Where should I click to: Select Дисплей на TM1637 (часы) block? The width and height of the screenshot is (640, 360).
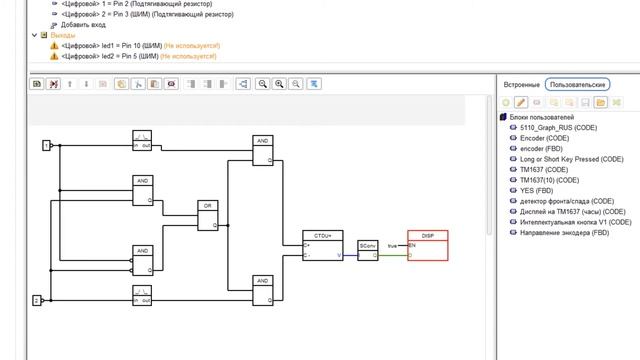tap(572, 212)
